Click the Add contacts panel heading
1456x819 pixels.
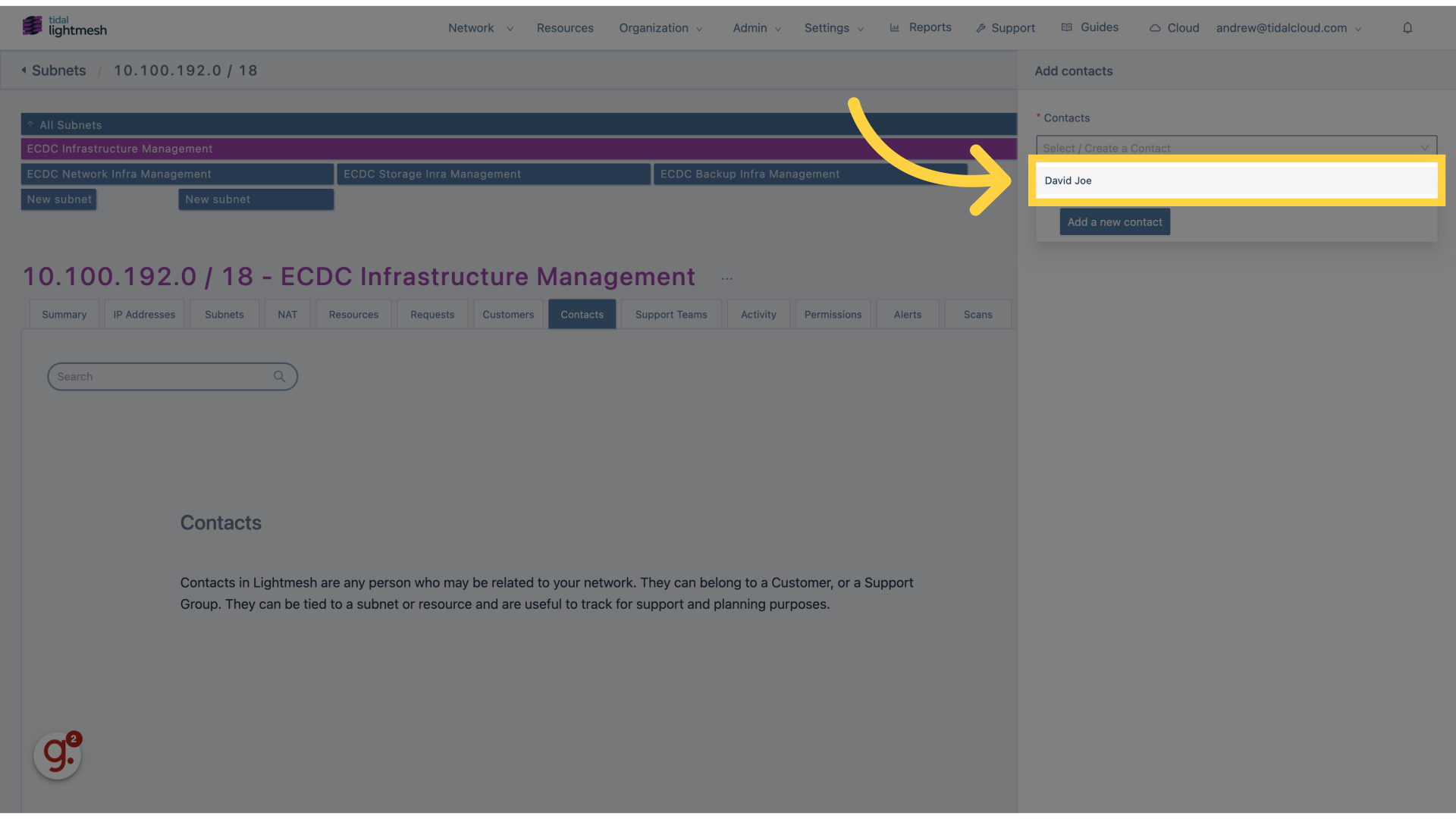point(1074,71)
